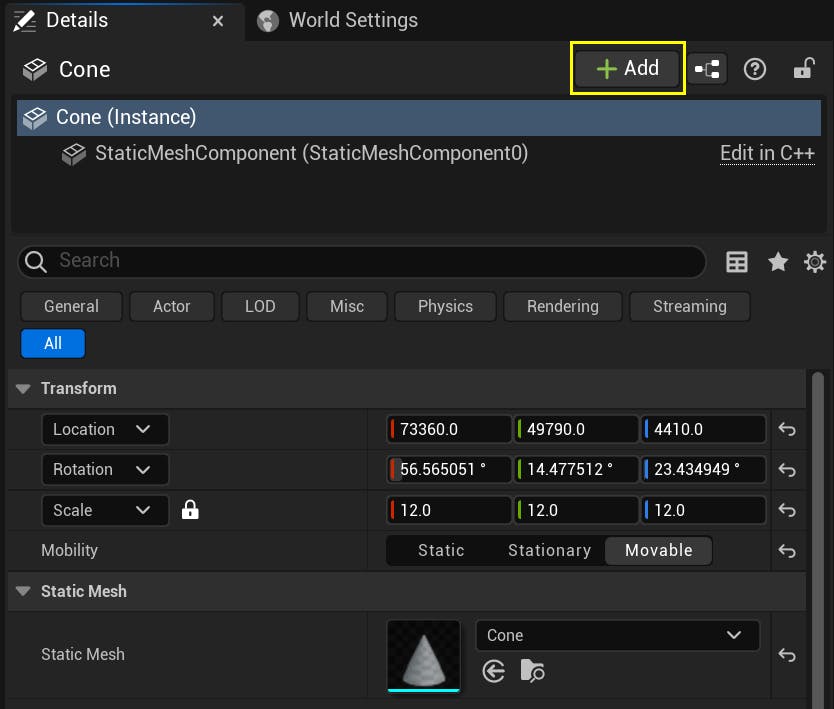
Task: Filter properties with the Physics category
Action: [444, 306]
